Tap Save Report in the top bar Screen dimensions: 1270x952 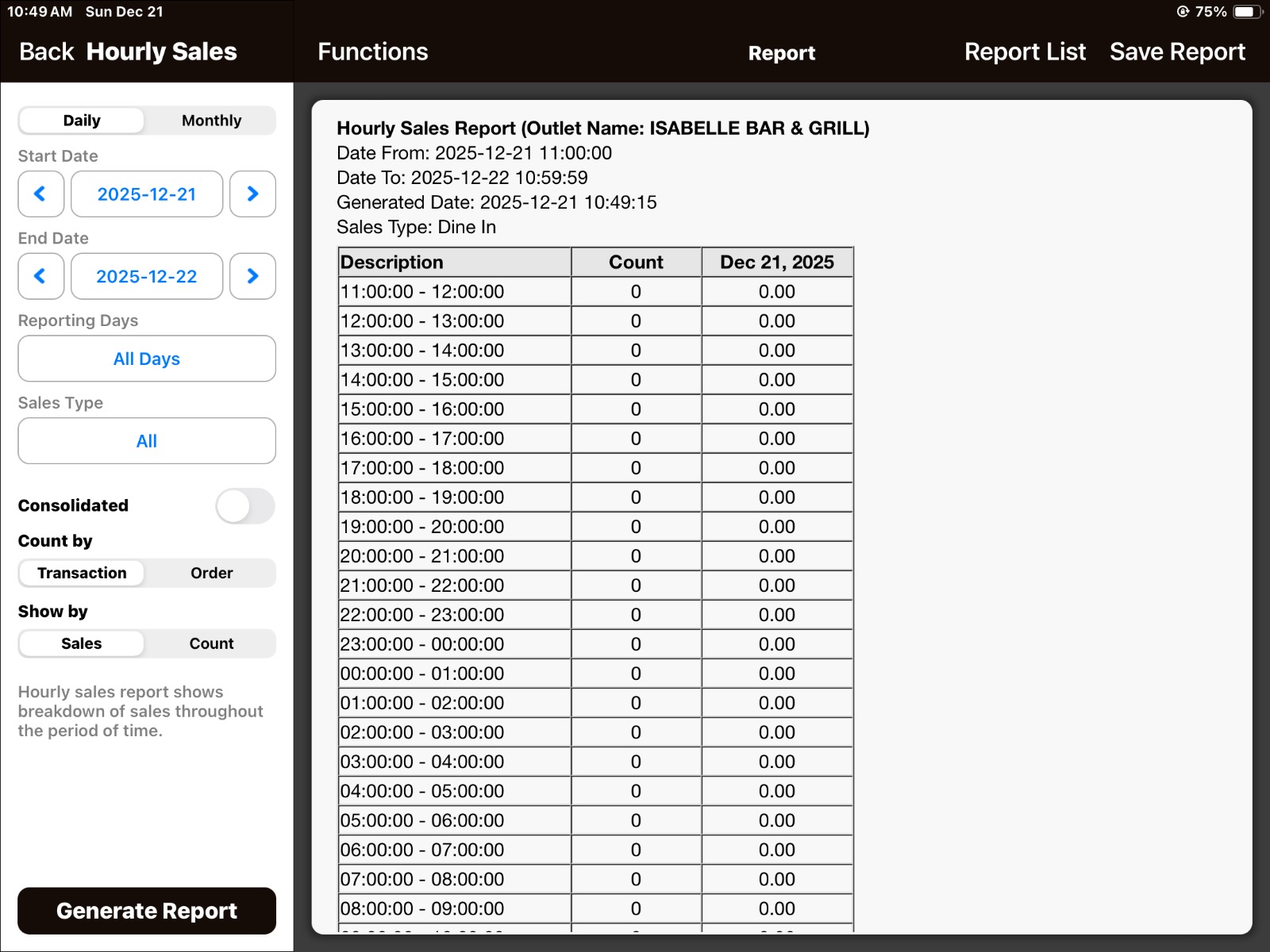[x=1177, y=52]
